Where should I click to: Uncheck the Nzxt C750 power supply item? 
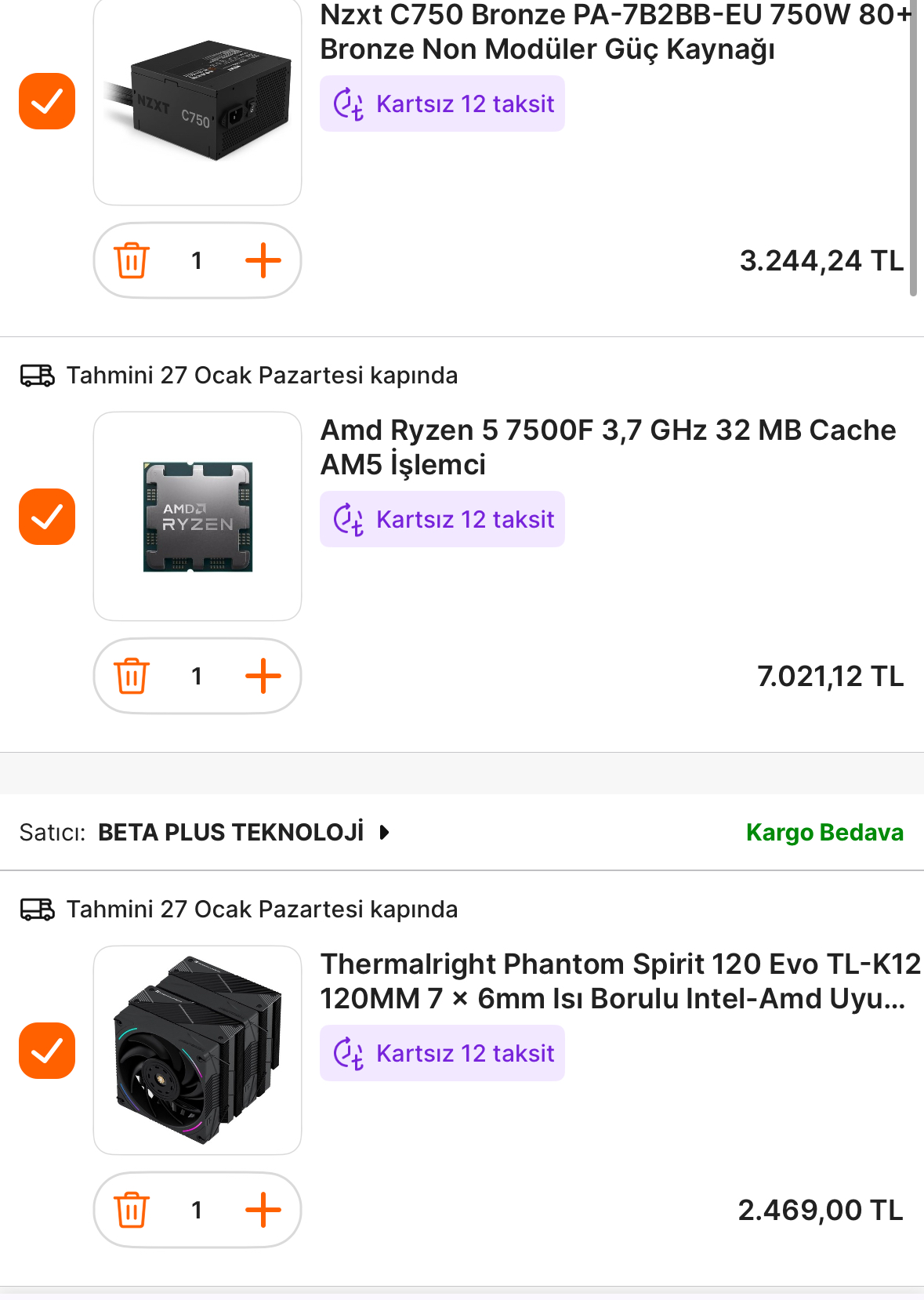tap(47, 101)
